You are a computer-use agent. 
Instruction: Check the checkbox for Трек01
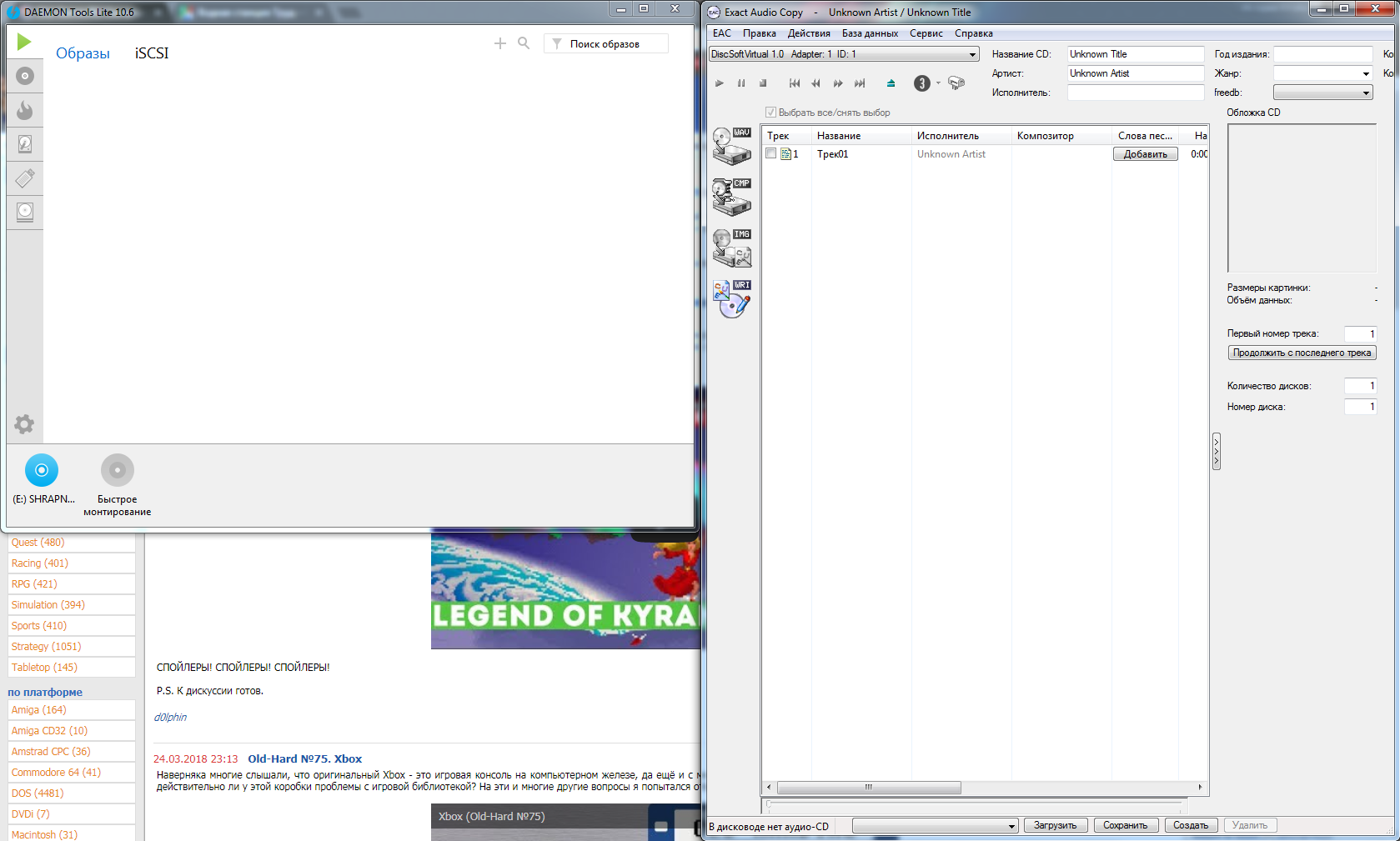(x=771, y=153)
